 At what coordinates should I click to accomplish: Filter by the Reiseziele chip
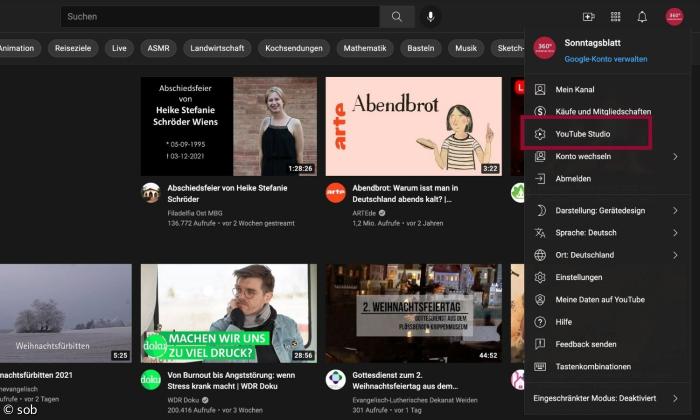pyautogui.click(x=73, y=48)
